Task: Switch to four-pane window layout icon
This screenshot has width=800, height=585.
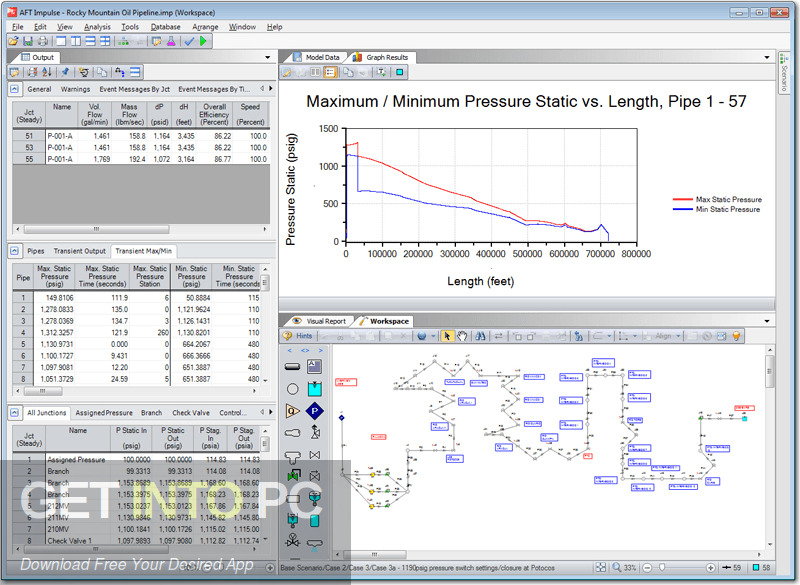Action: (x=105, y=41)
